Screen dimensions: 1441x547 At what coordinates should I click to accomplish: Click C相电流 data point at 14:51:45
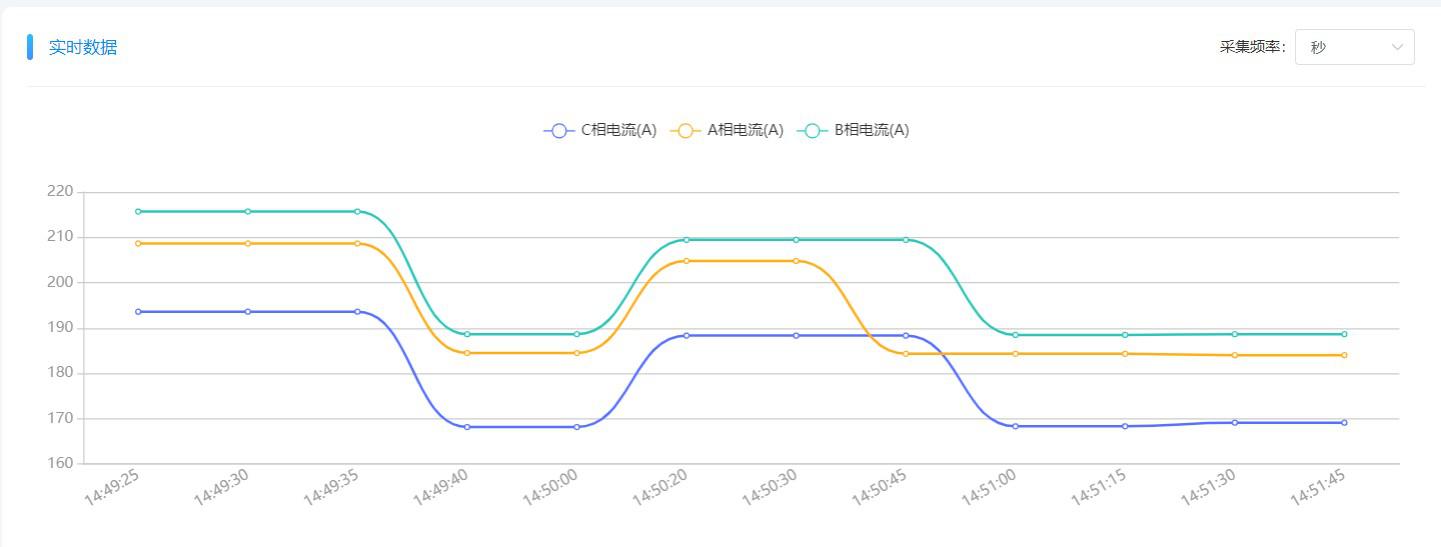click(x=1344, y=422)
